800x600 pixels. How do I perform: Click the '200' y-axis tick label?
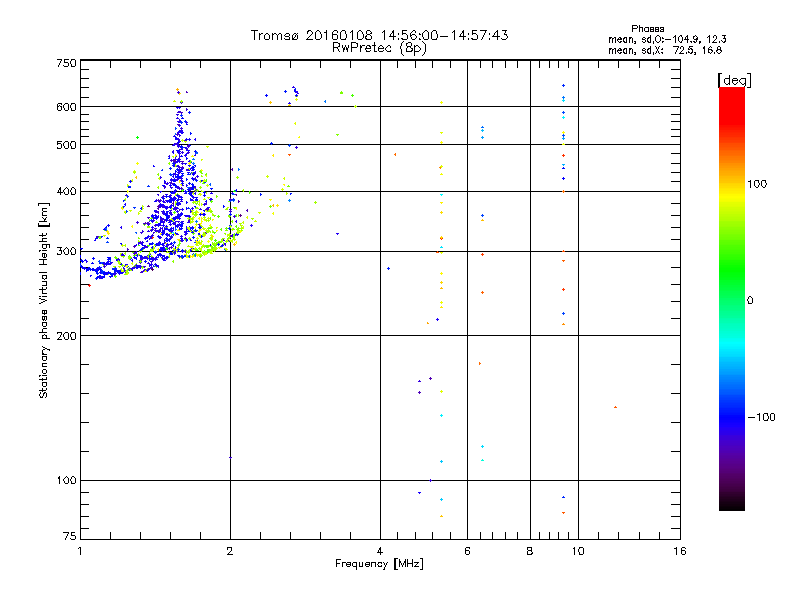click(66, 336)
